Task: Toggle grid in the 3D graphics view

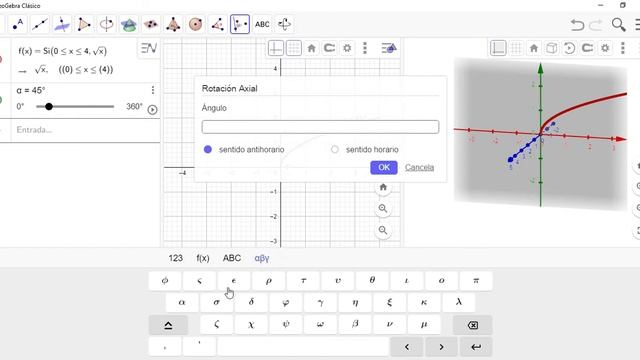Action: click(516, 48)
